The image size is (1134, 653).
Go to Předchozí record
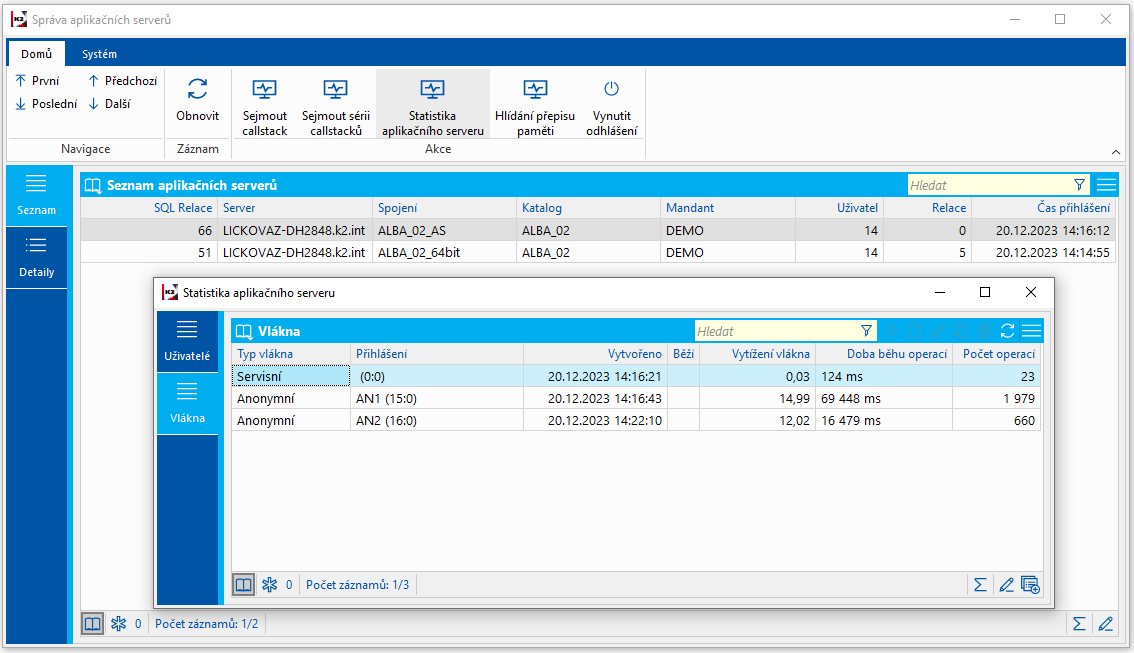(x=122, y=80)
